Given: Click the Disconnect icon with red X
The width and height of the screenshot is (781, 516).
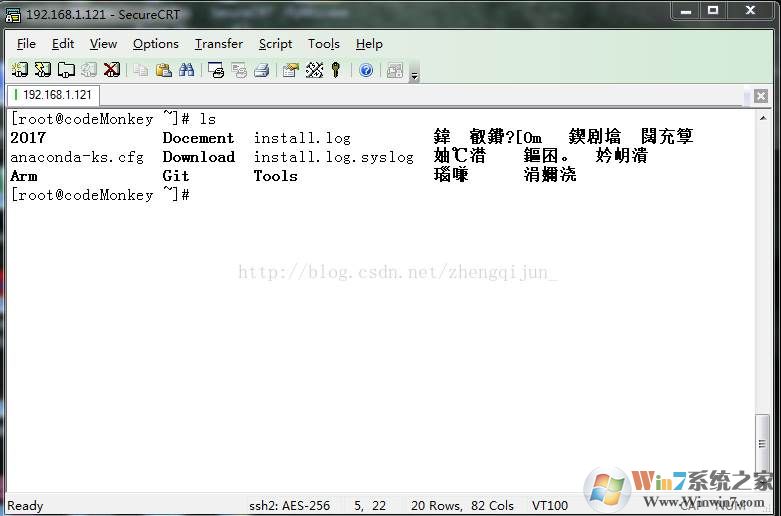Looking at the screenshot, I should (x=112, y=70).
